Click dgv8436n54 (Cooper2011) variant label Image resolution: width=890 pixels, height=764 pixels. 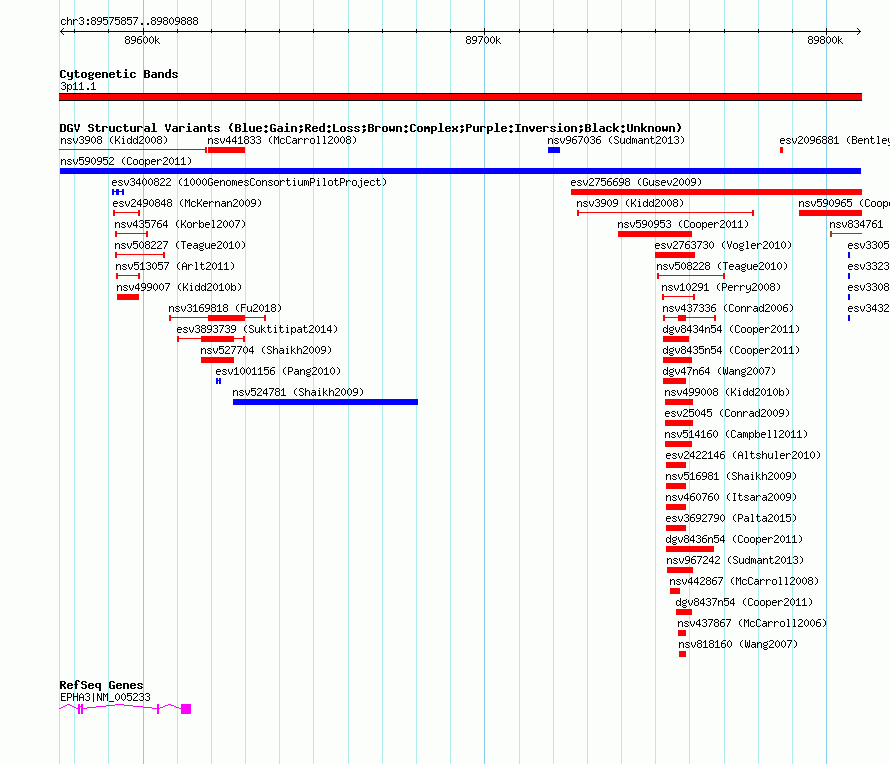[734, 539]
